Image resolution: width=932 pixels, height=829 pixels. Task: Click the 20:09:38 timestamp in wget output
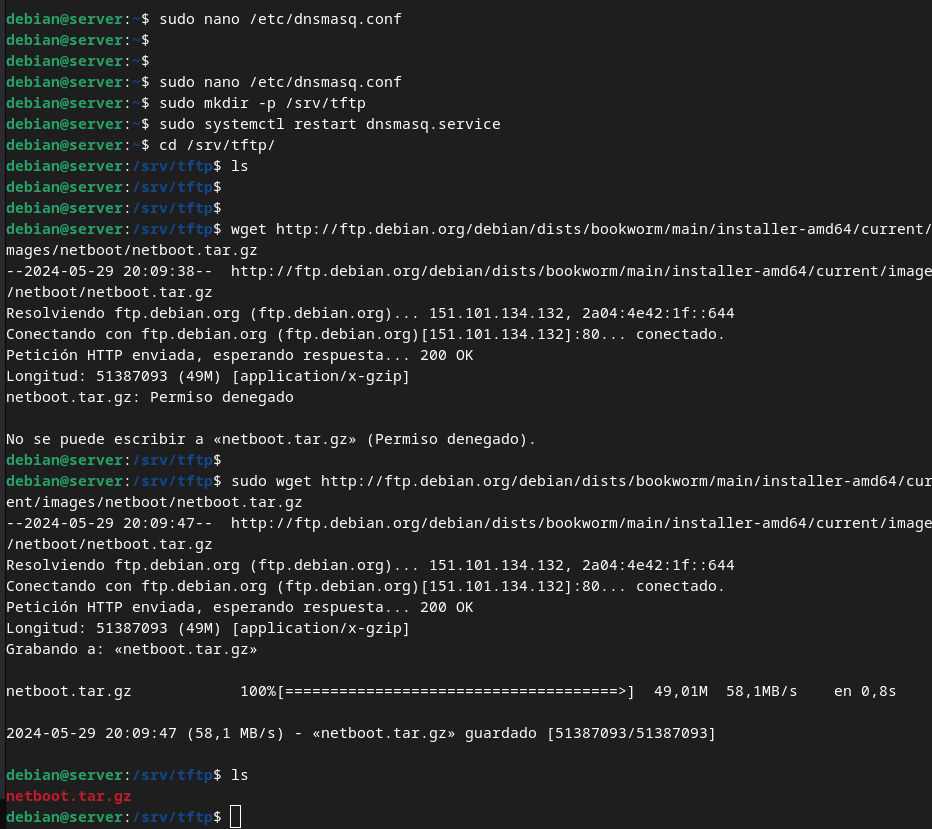pos(130,271)
